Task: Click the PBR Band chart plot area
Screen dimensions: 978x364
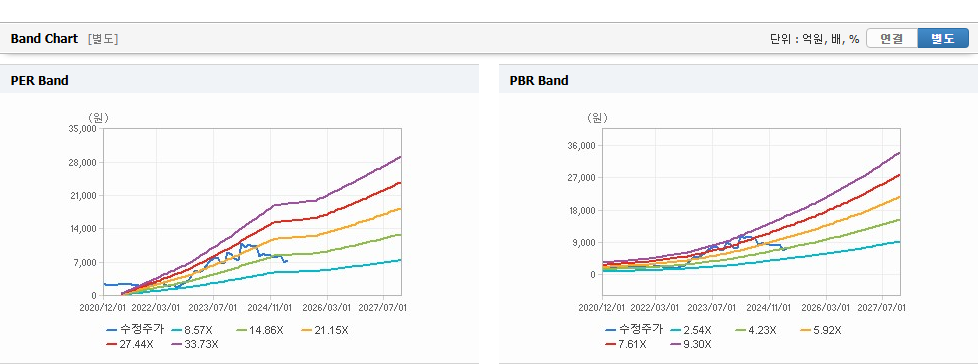Action: coord(752,212)
